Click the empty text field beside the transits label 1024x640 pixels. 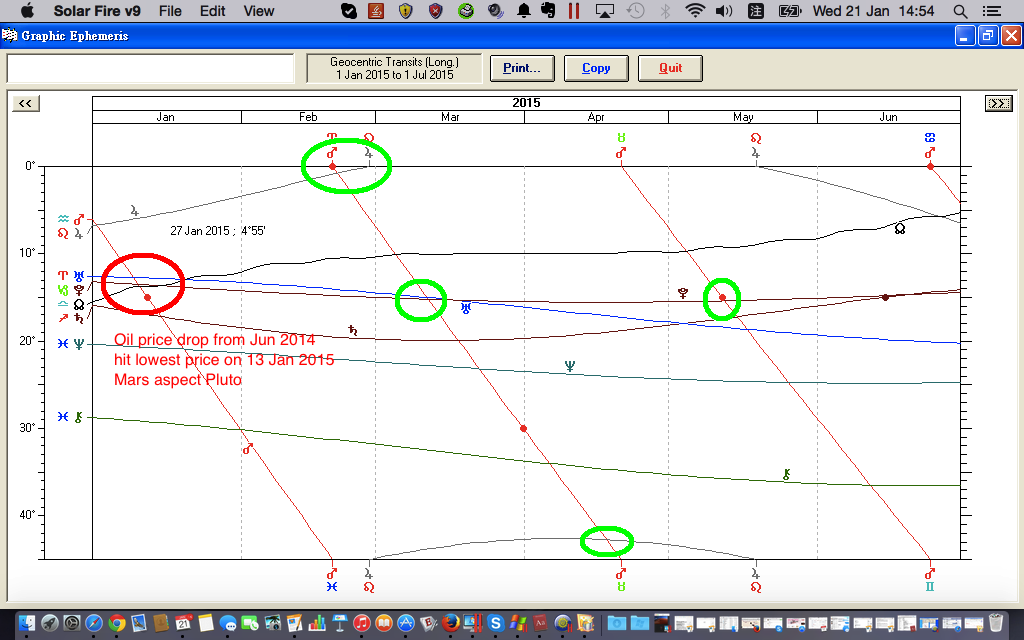[x=151, y=68]
